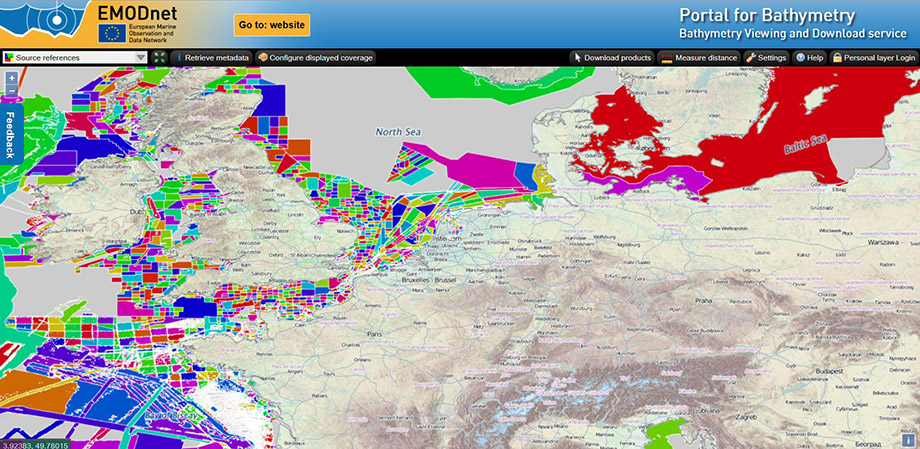Open Settings with the wrench icon
The image size is (920, 449).
[x=766, y=58]
